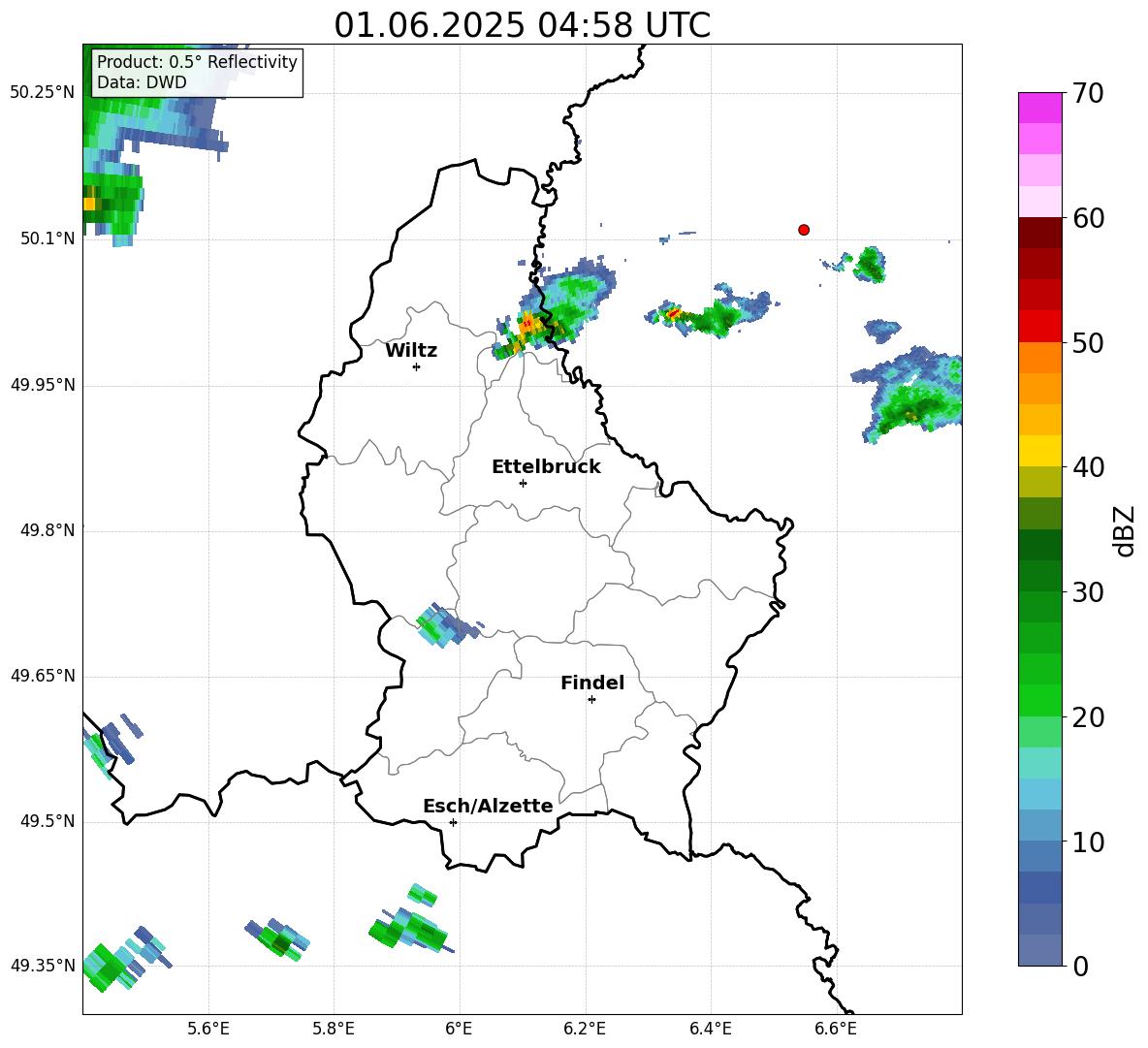Click the Esch/Alzette station cross marker

[453, 822]
